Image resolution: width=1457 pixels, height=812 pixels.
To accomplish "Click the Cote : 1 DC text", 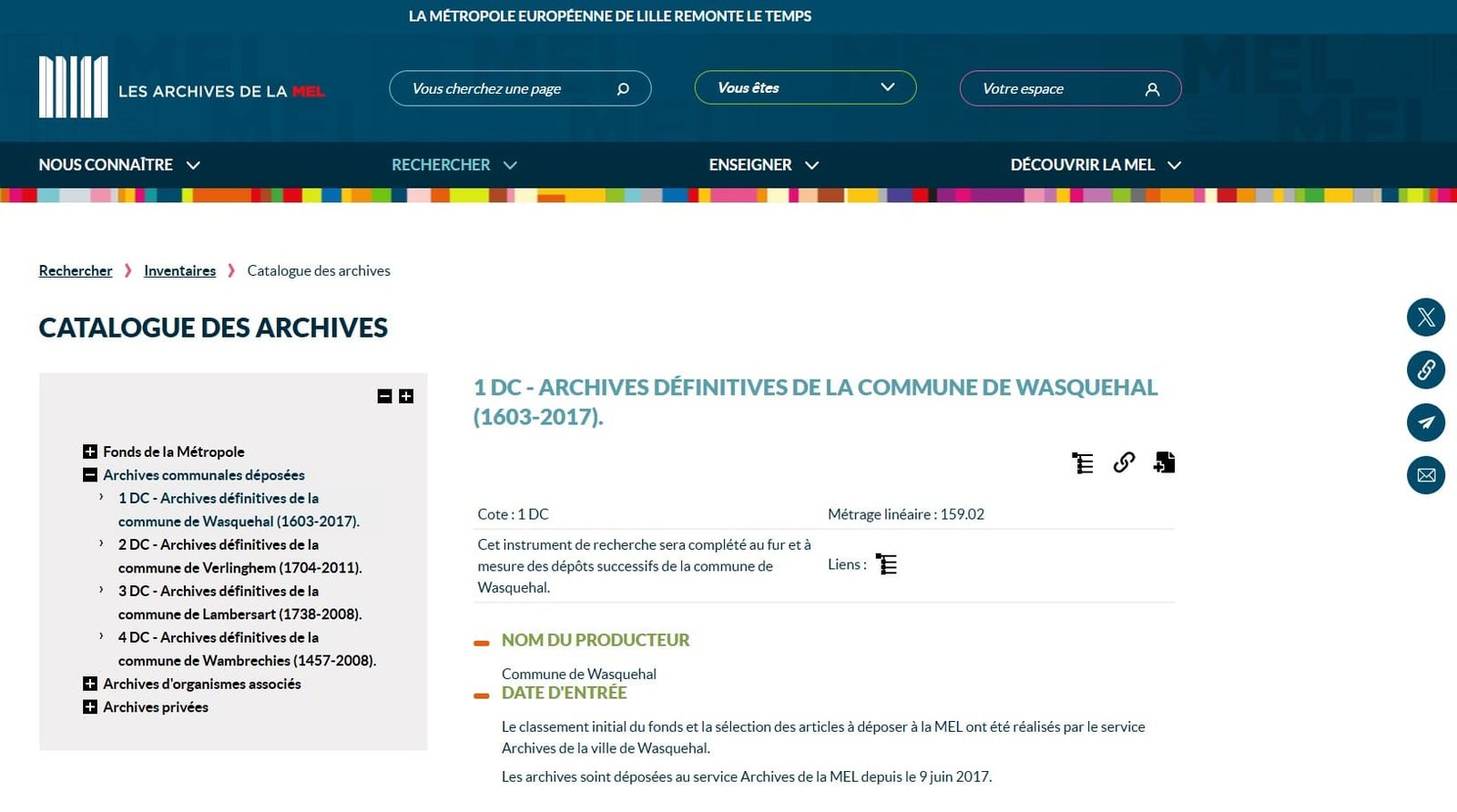I will 513,514.
